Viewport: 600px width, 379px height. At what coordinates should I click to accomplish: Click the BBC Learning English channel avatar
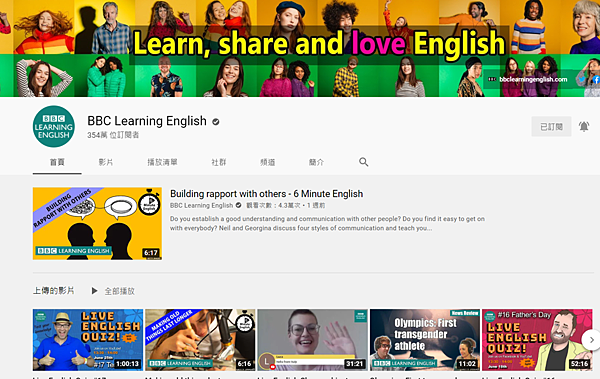54,126
